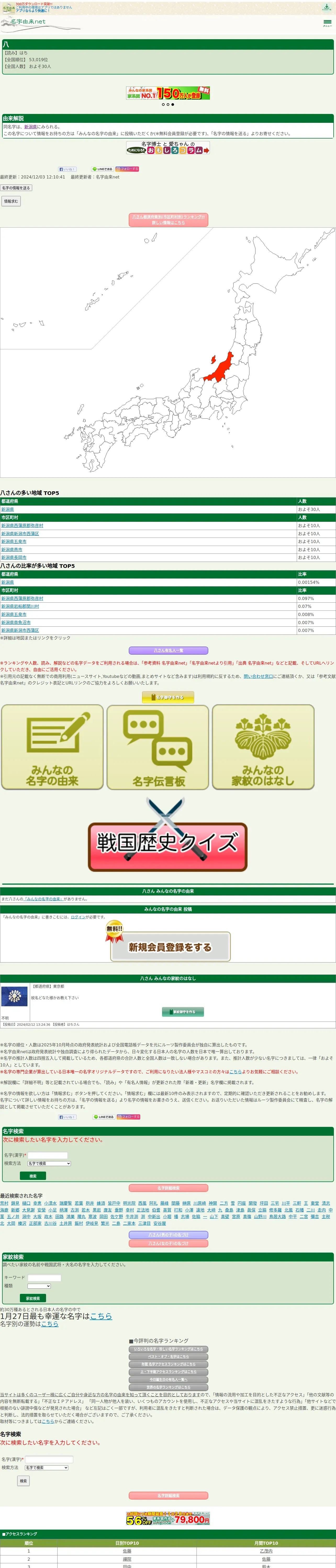The width and height of the screenshot is (336, 1568).
Task: Click ベスト・オブ・名字 button
Action: tap(168, 1357)
